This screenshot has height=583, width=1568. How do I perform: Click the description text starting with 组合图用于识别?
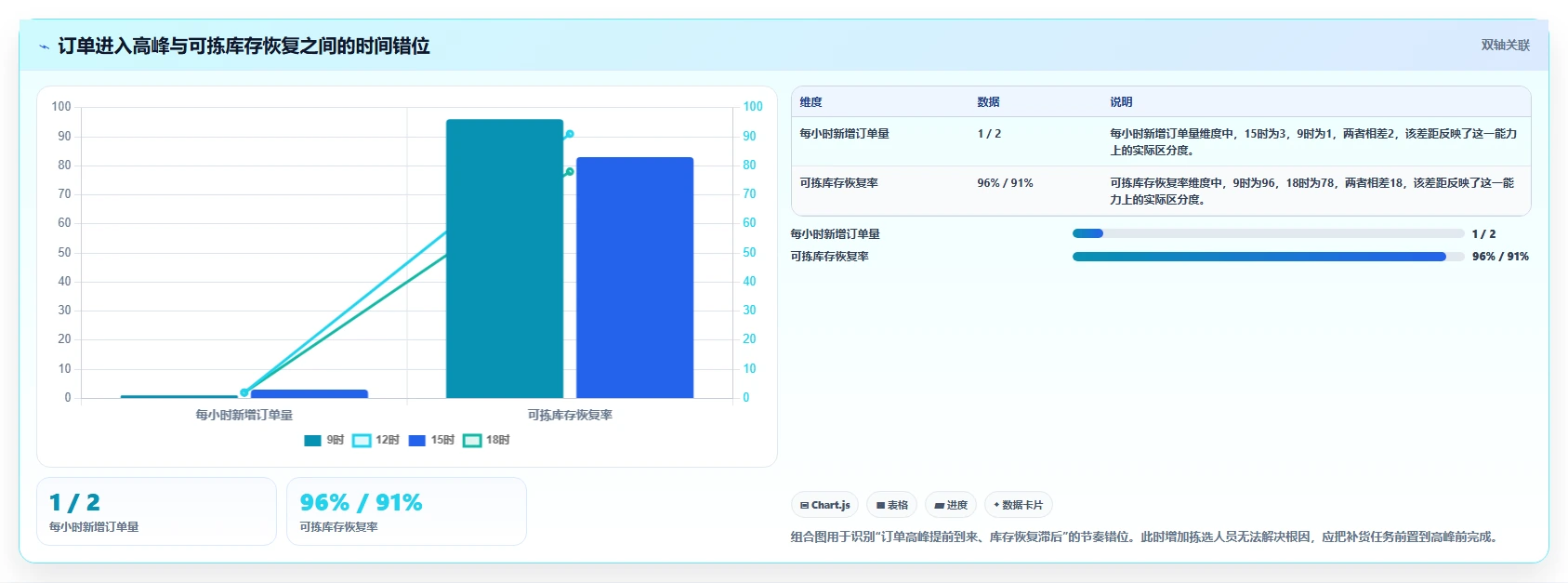[x=1146, y=537]
